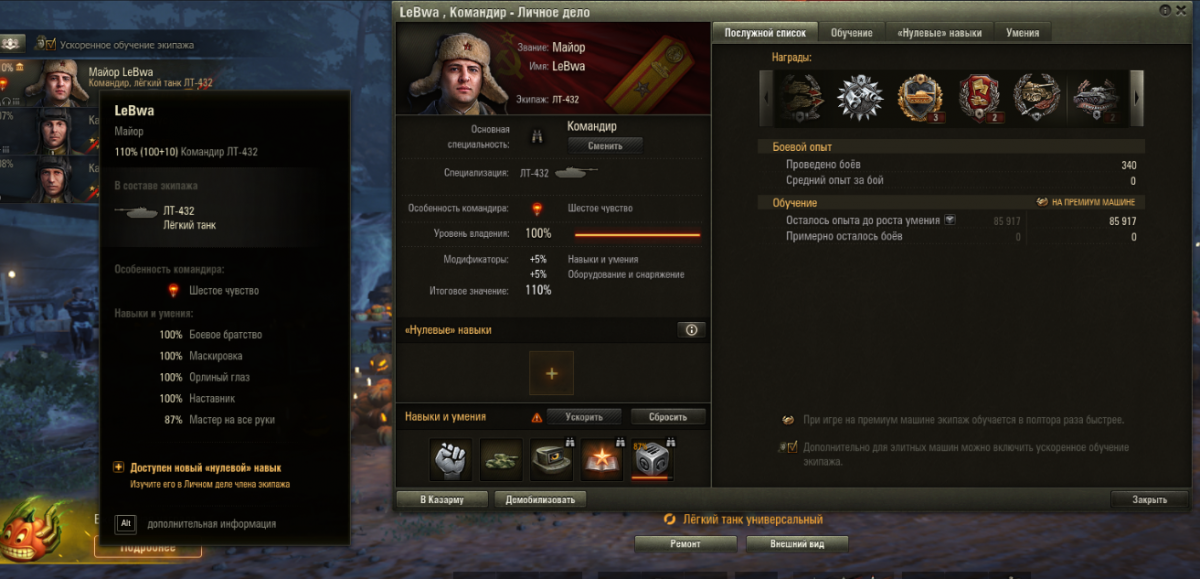Select the Jack of All Trades cube icon
Viewport: 1200px width, 579px height.
point(652,459)
